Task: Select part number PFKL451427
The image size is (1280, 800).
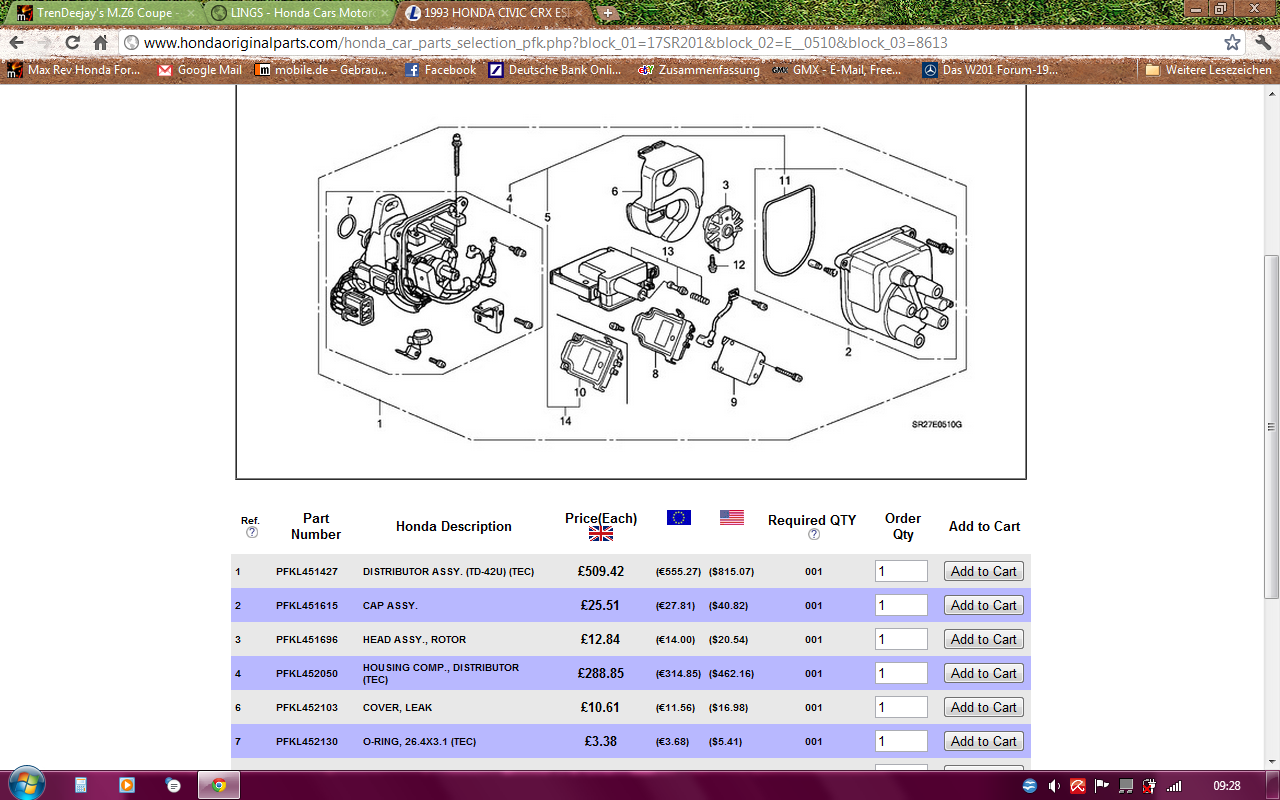Action: [x=307, y=572]
